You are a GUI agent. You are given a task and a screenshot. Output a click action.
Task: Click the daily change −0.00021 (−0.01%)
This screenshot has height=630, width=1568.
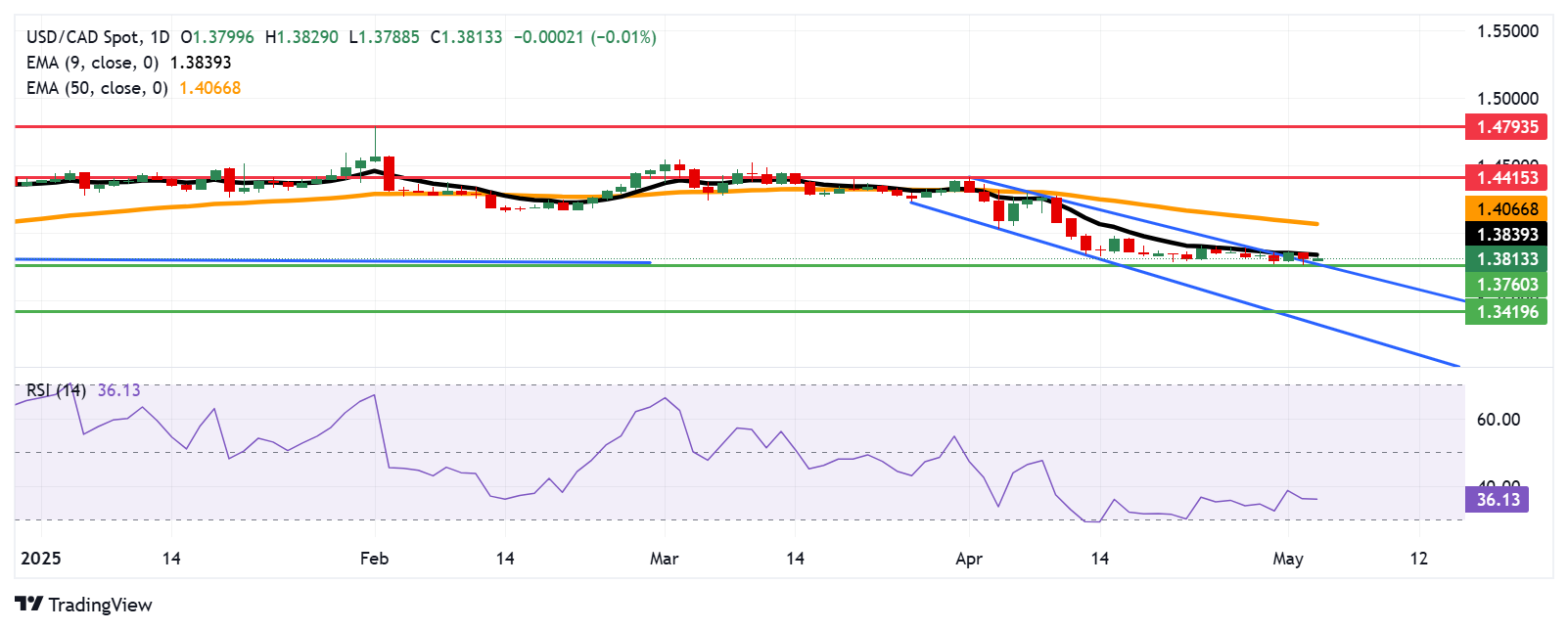tap(585, 37)
